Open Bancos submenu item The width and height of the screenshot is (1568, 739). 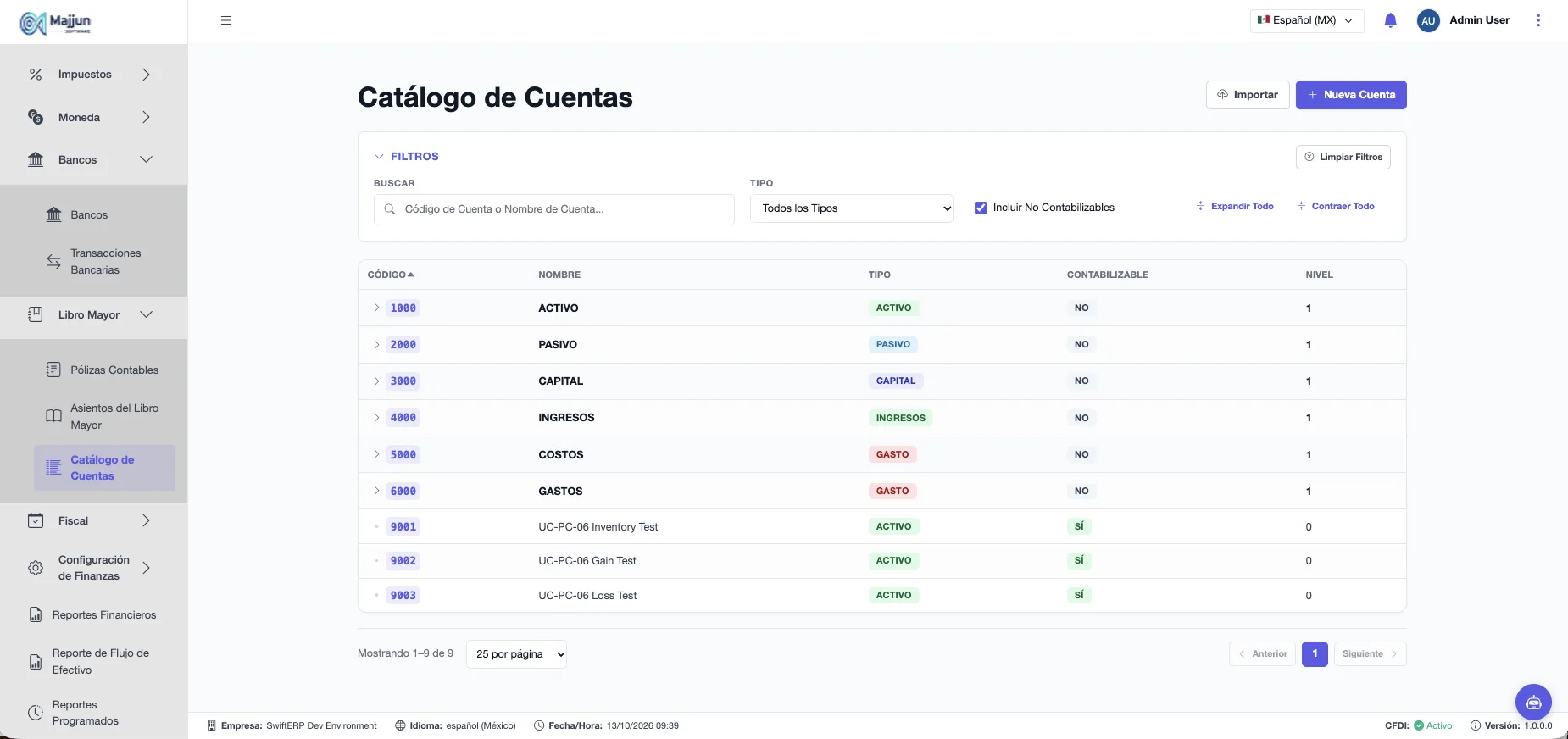pos(89,215)
